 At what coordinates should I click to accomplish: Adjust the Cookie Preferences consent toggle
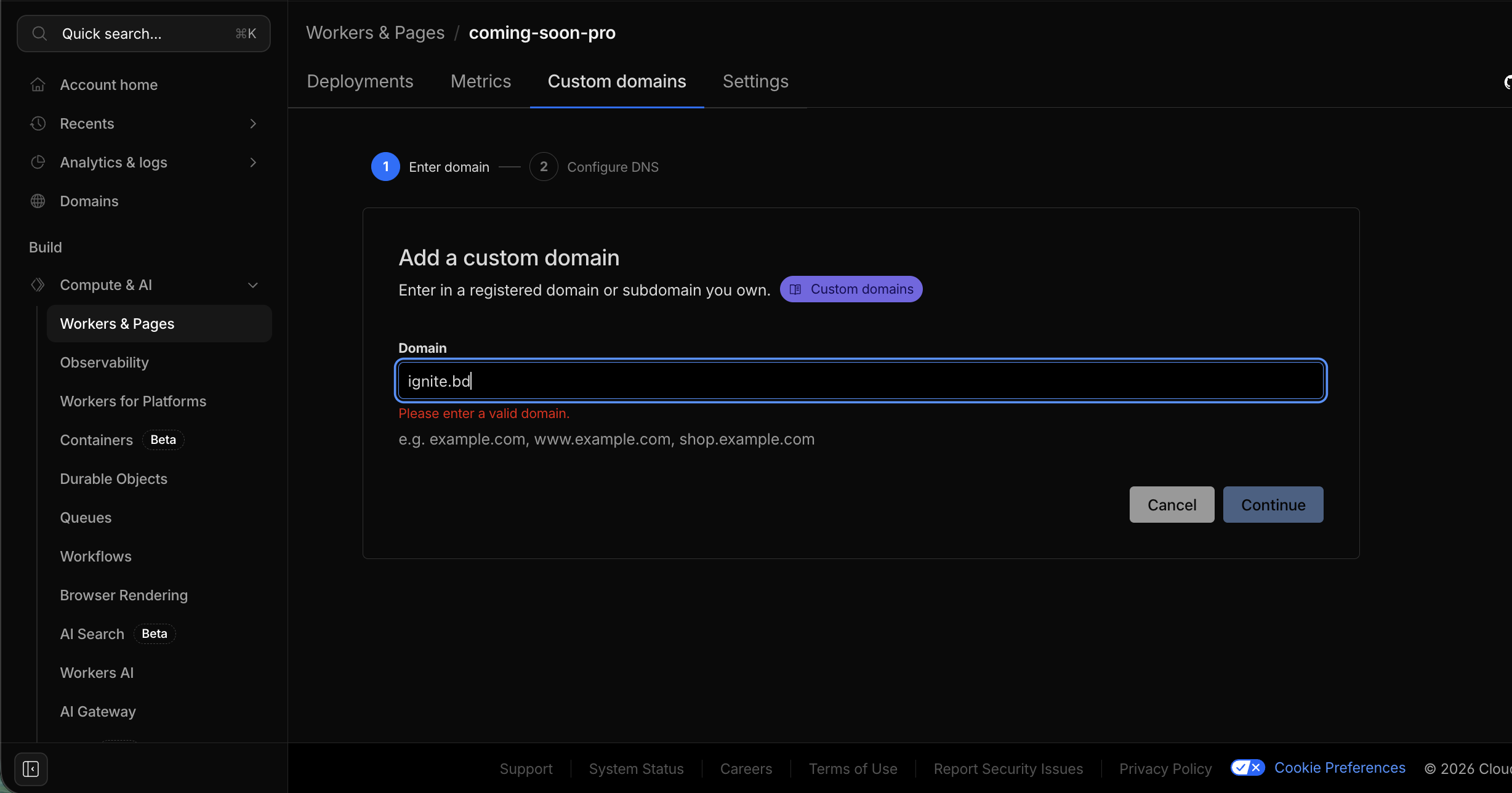tap(1247, 767)
